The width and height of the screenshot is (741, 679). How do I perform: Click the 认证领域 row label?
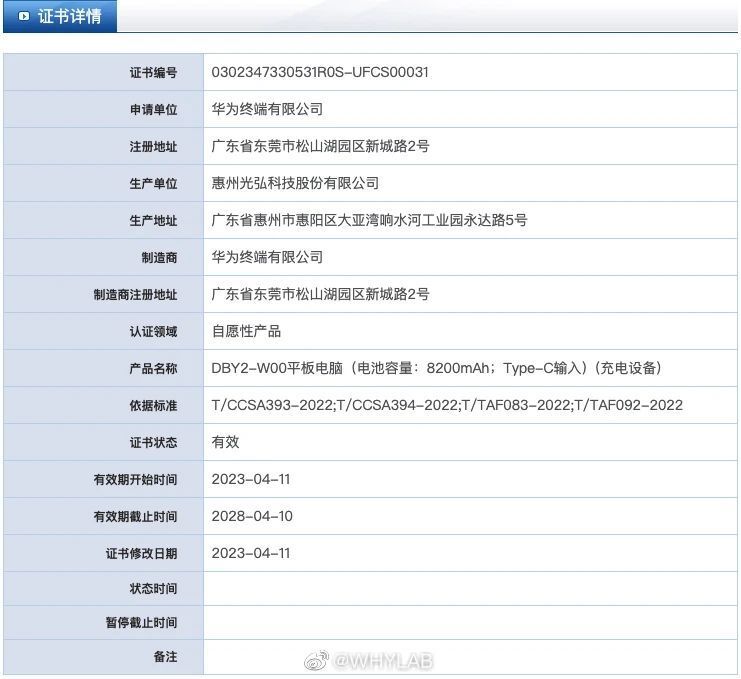tap(154, 332)
